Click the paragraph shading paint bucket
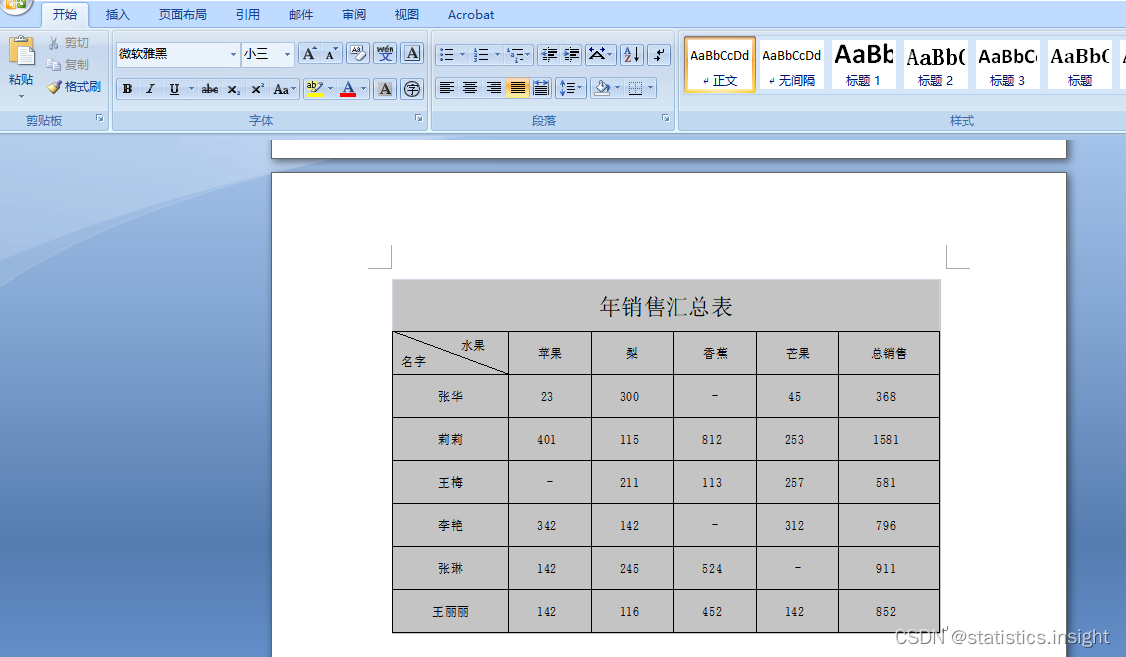Viewport: 1126px width, 657px height. click(x=602, y=88)
